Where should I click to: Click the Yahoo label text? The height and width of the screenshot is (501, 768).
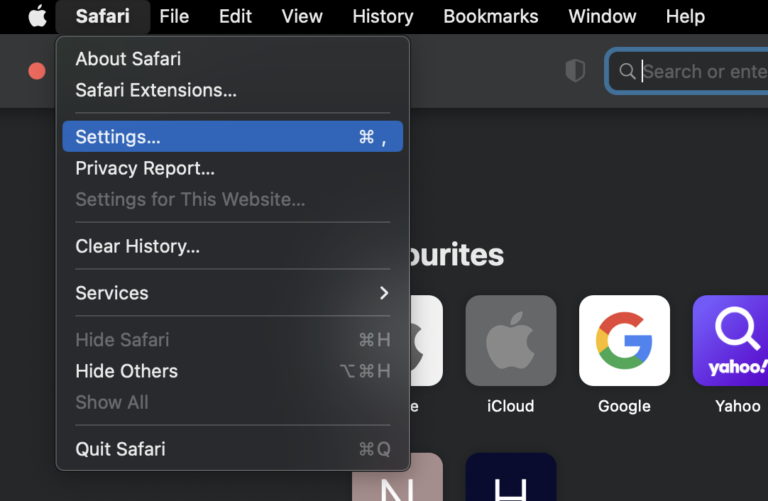point(738,406)
